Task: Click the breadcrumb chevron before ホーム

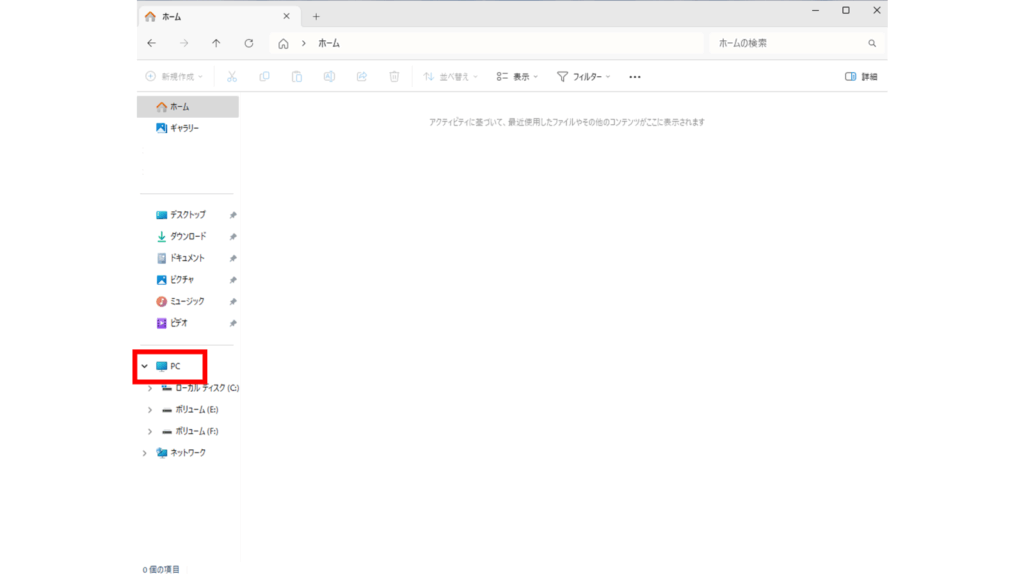Action: coord(303,43)
